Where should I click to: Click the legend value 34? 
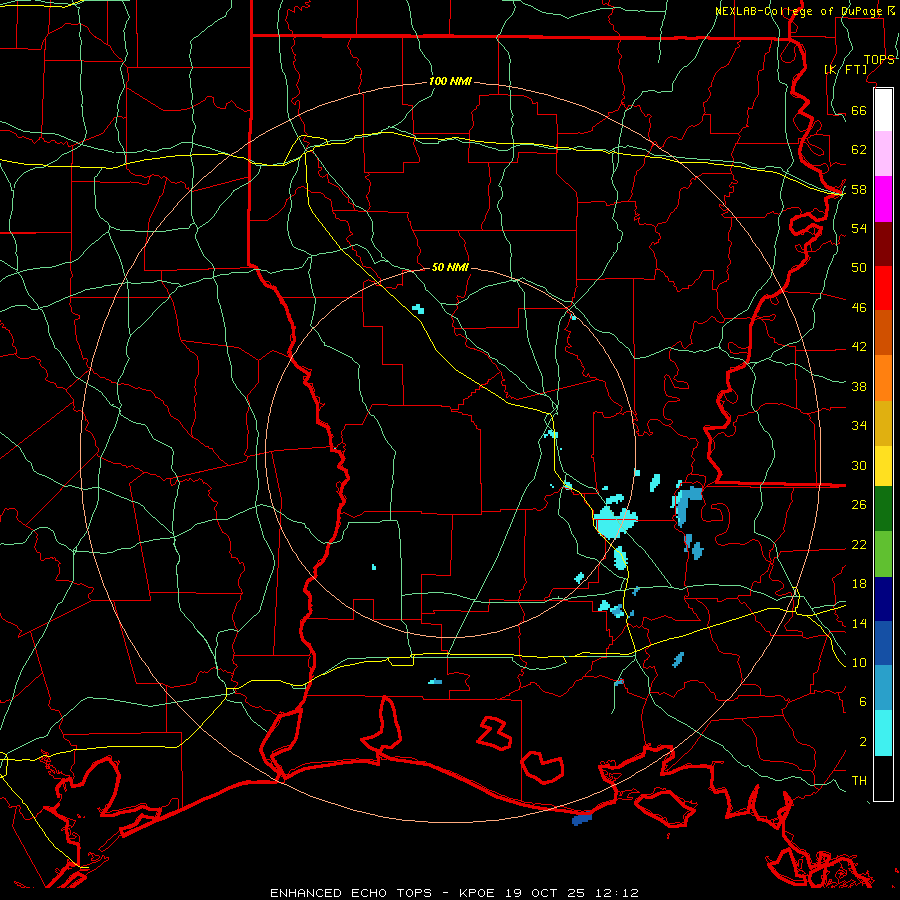(859, 426)
